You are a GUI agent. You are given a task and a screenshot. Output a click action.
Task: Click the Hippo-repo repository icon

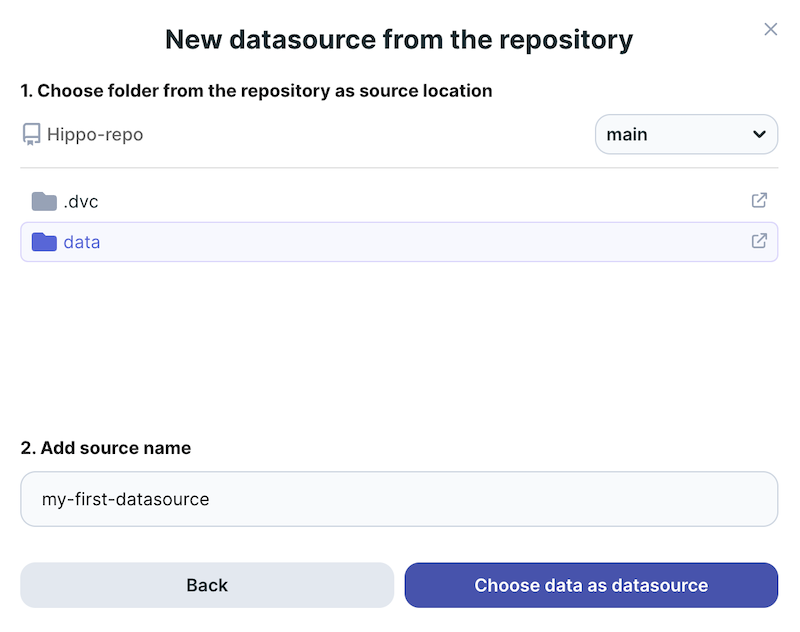32,134
